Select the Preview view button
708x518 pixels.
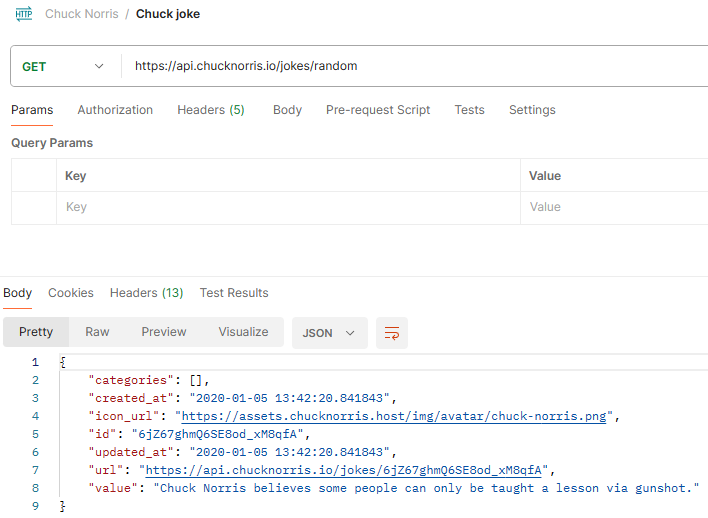(x=164, y=332)
